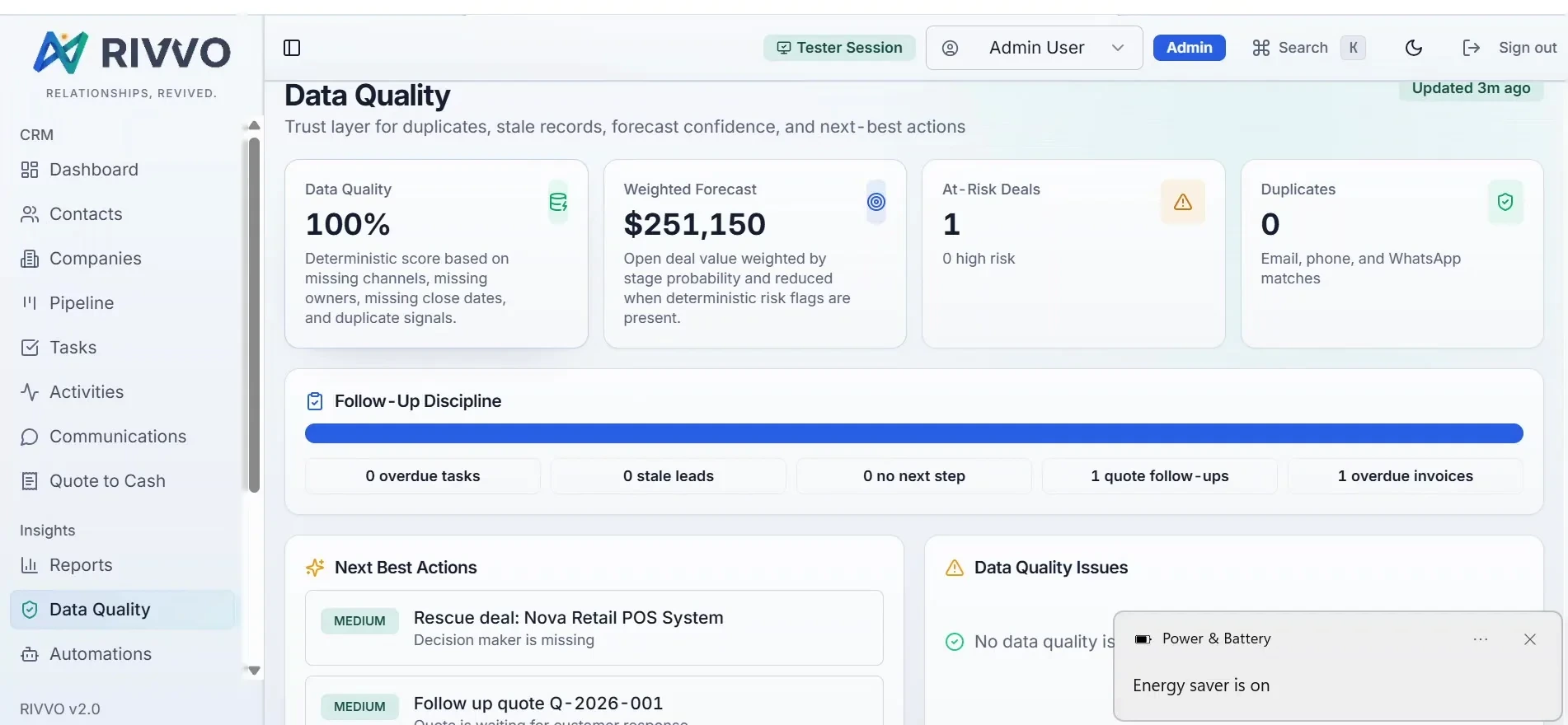
Task: Click the Quote to Cash document icon
Action: coord(30,481)
